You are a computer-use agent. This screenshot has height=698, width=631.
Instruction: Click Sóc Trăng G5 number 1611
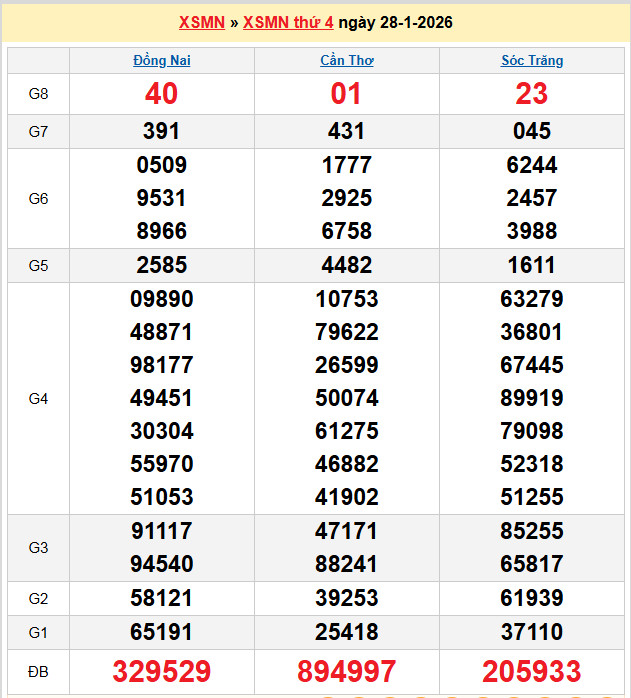tap(532, 265)
